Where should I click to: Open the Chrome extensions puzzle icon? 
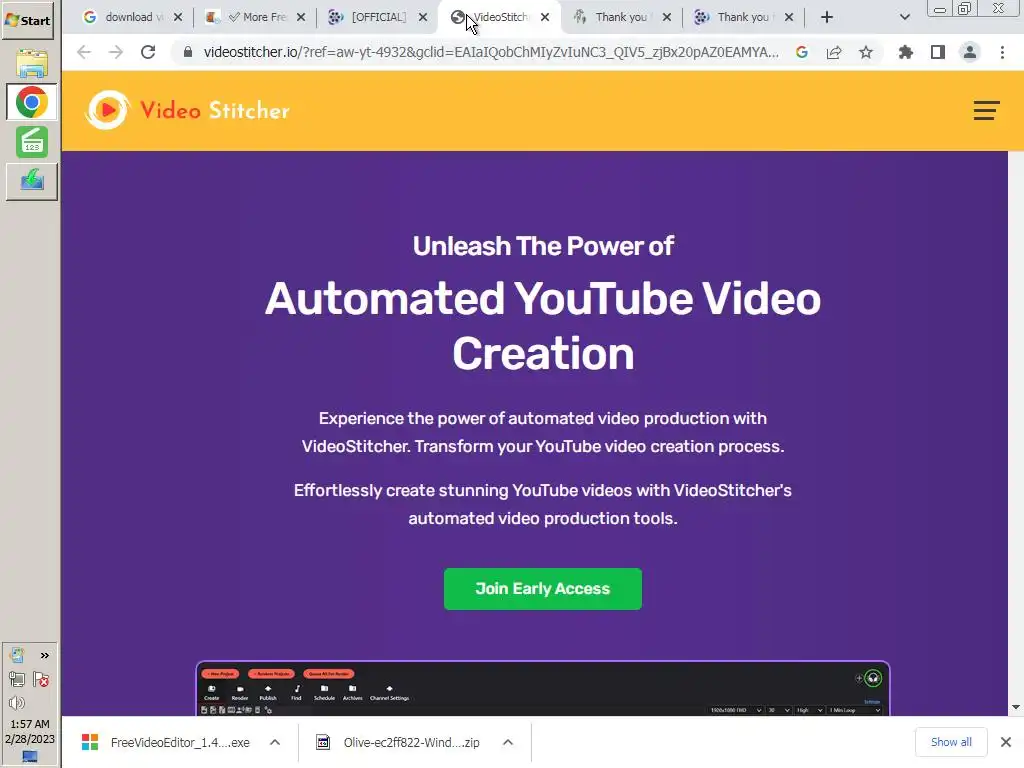(x=906, y=52)
